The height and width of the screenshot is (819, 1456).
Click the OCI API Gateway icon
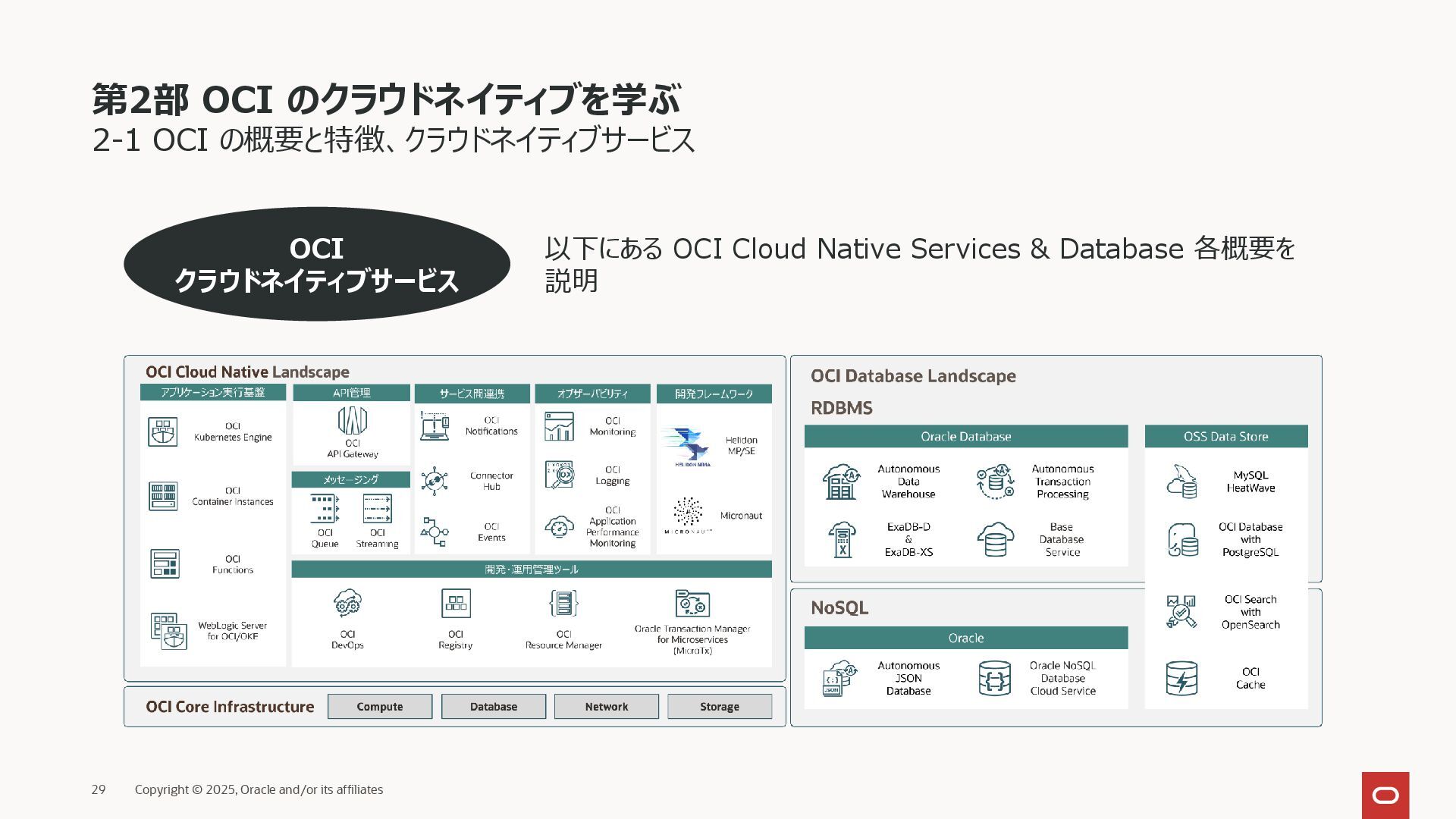pyautogui.click(x=352, y=421)
